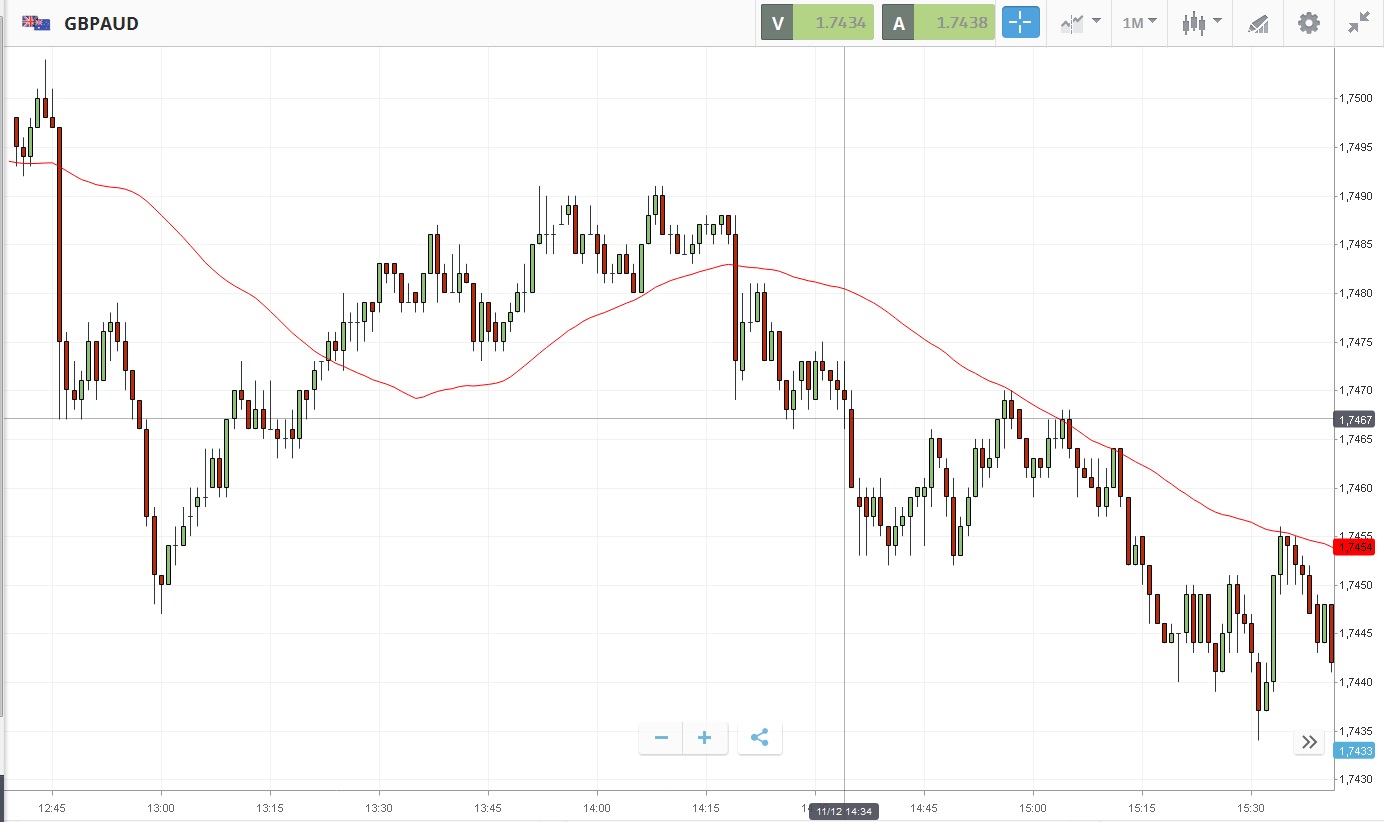Click the A buy price 1.7438 button
The image size is (1384, 822).
pyautogui.click(x=938, y=23)
